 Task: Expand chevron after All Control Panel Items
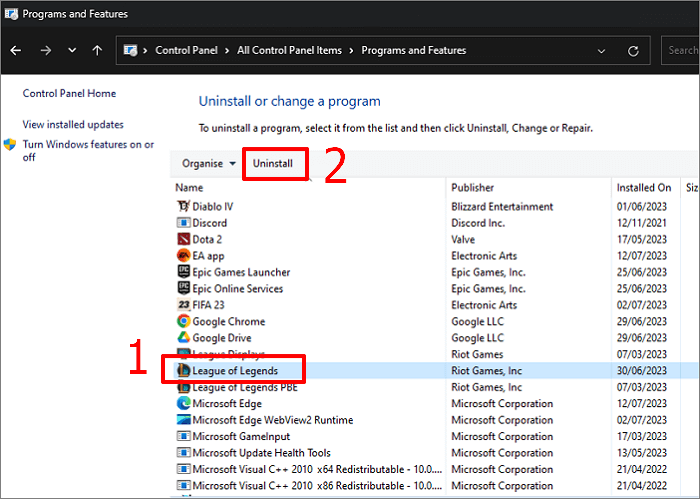coord(351,50)
